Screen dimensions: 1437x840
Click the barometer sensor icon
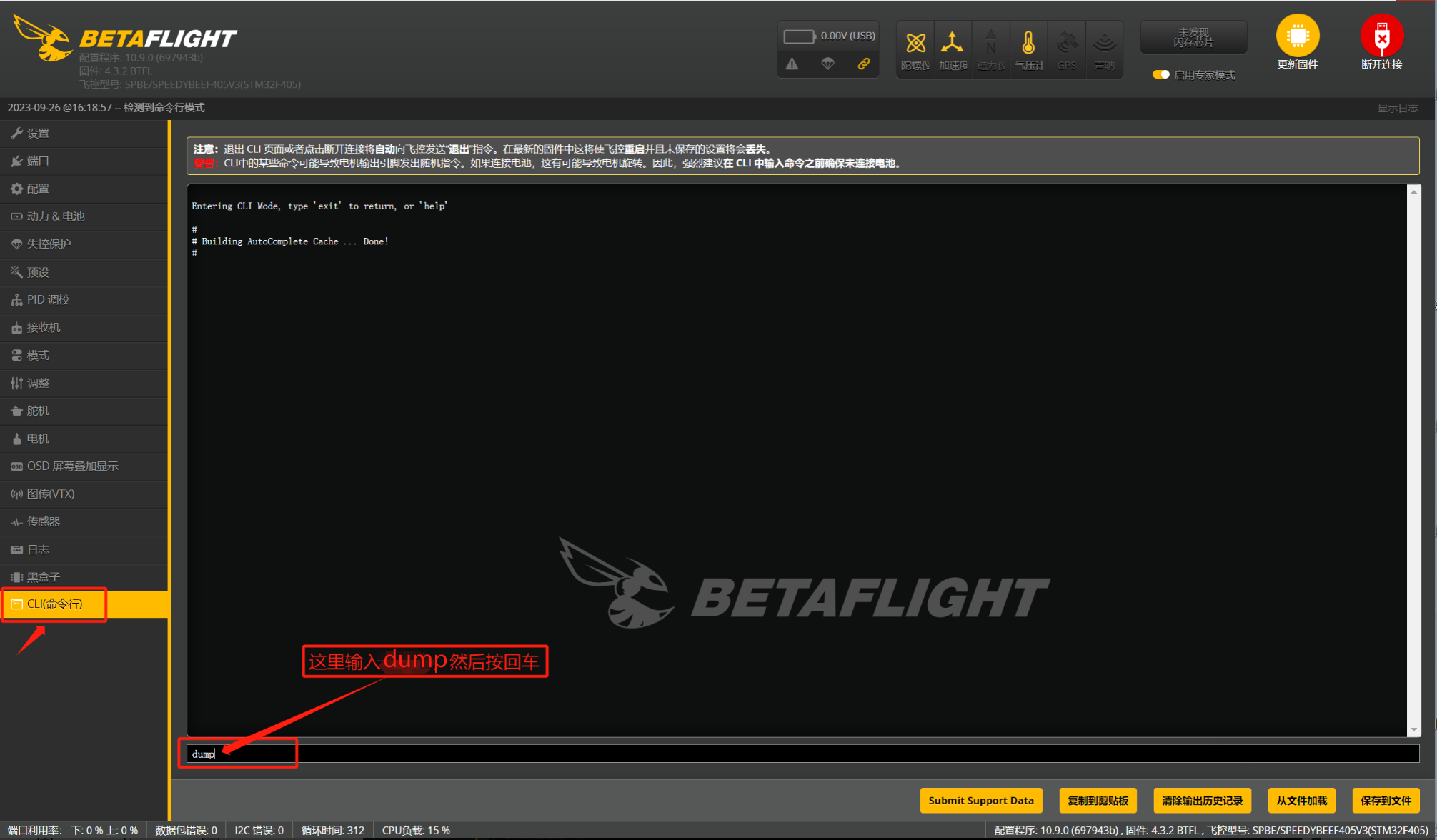(1028, 44)
